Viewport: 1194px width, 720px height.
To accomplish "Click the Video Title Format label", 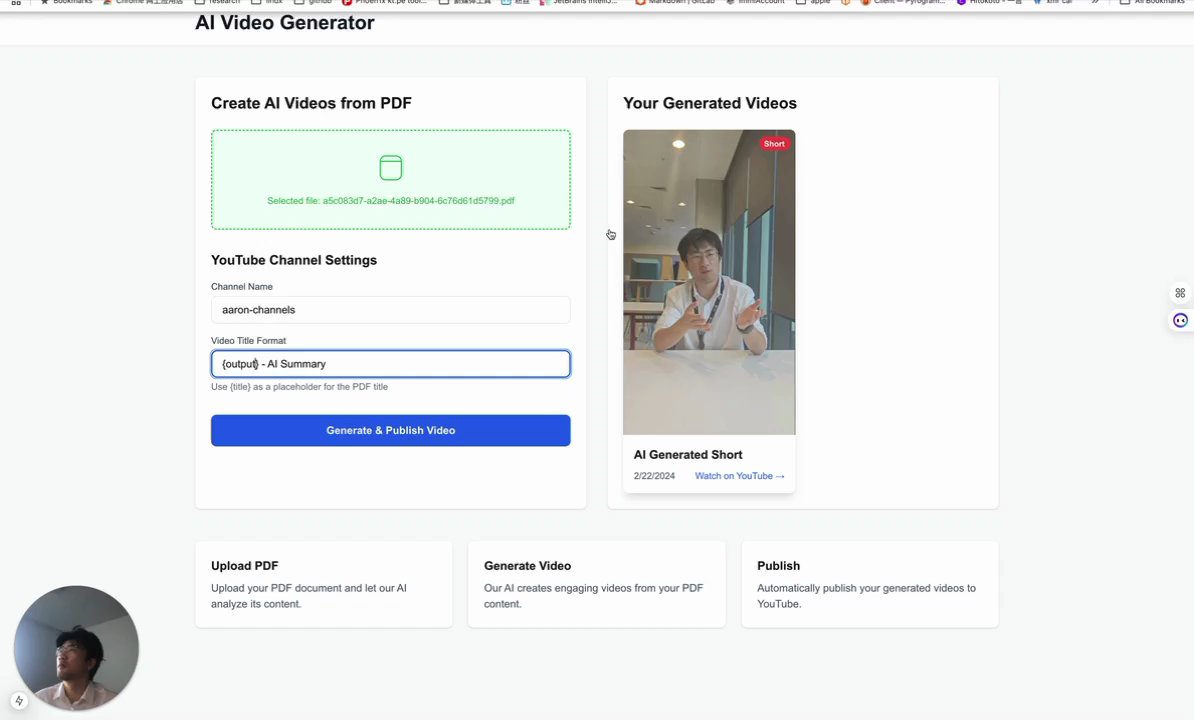I will tap(248, 341).
